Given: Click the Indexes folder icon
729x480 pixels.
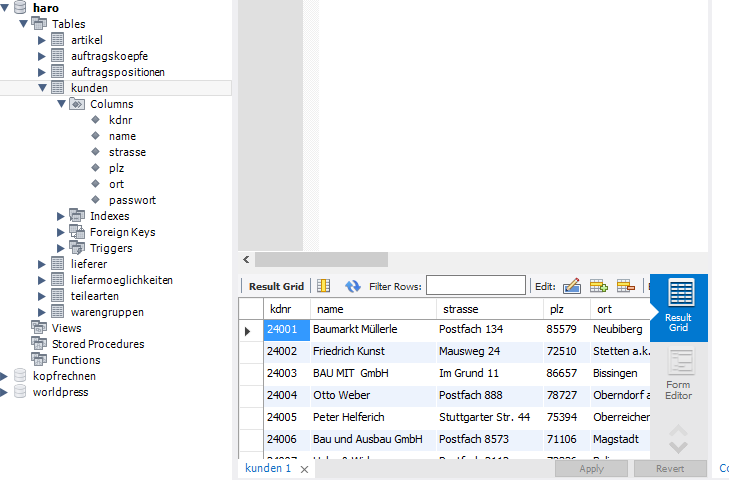Looking at the screenshot, I should point(77,215).
